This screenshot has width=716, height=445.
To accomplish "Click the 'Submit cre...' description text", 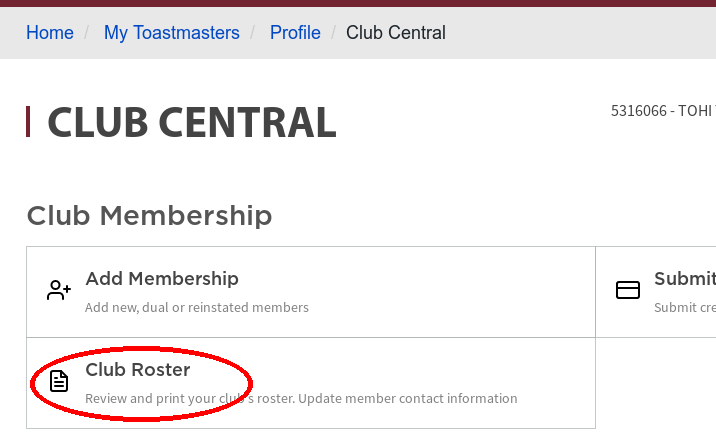I will [x=685, y=307].
